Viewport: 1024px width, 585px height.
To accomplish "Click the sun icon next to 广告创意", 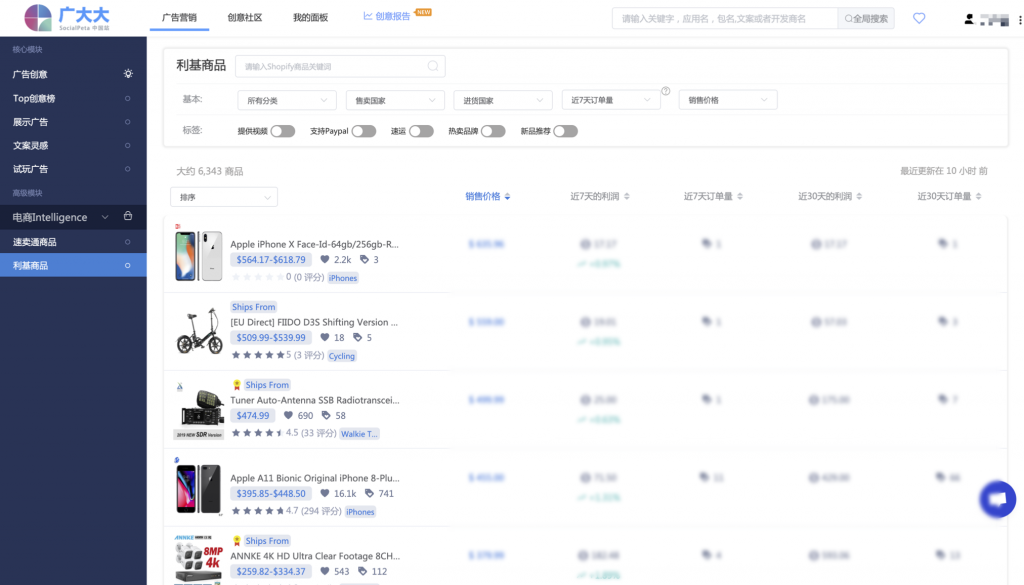I will click(x=128, y=74).
